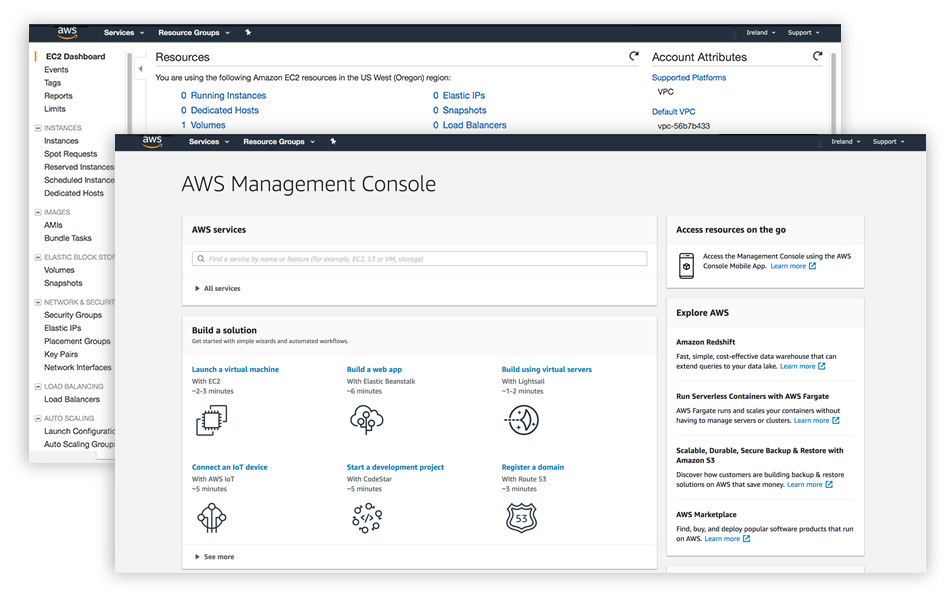Click external link icon after Marketplace Learn more
The width and height of the screenshot is (950, 600).
coord(746,539)
